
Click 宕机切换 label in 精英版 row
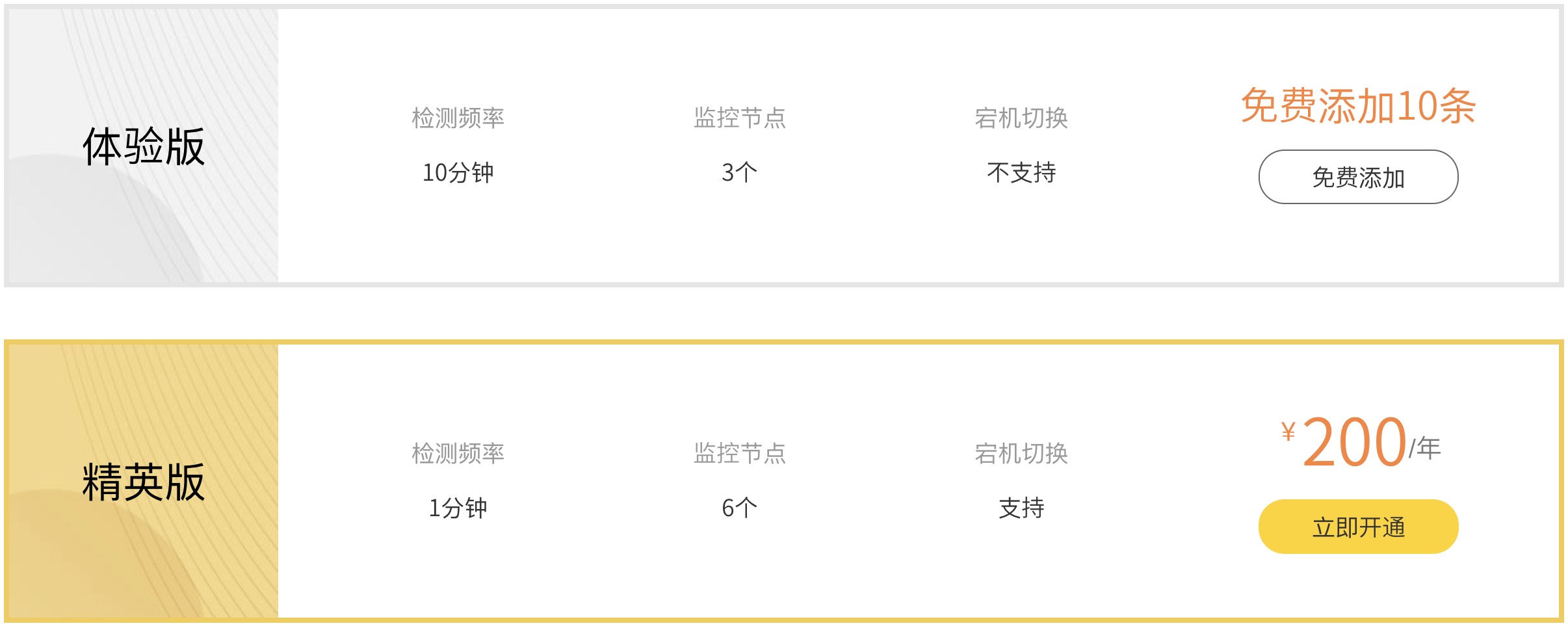(1021, 454)
